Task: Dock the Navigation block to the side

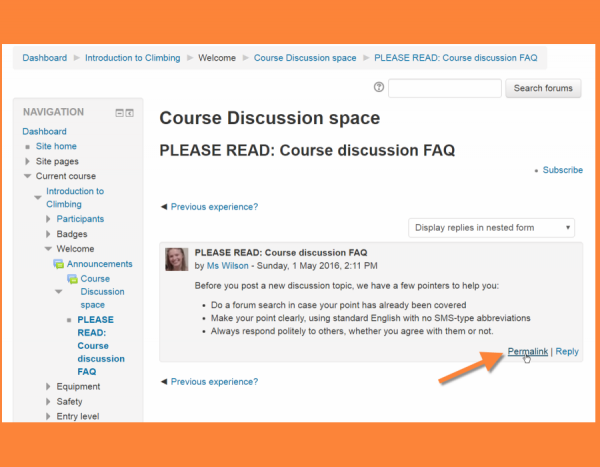Action: [x=130, y=113]
